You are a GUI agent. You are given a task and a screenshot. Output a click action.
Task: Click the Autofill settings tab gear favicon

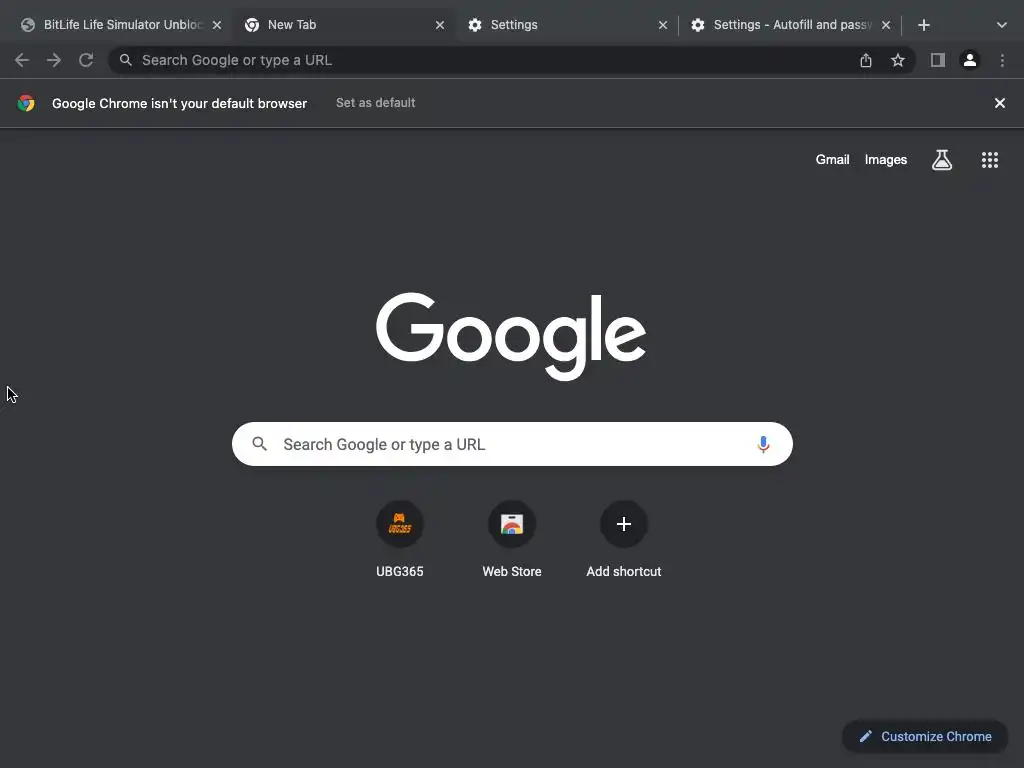click(697, 25)
